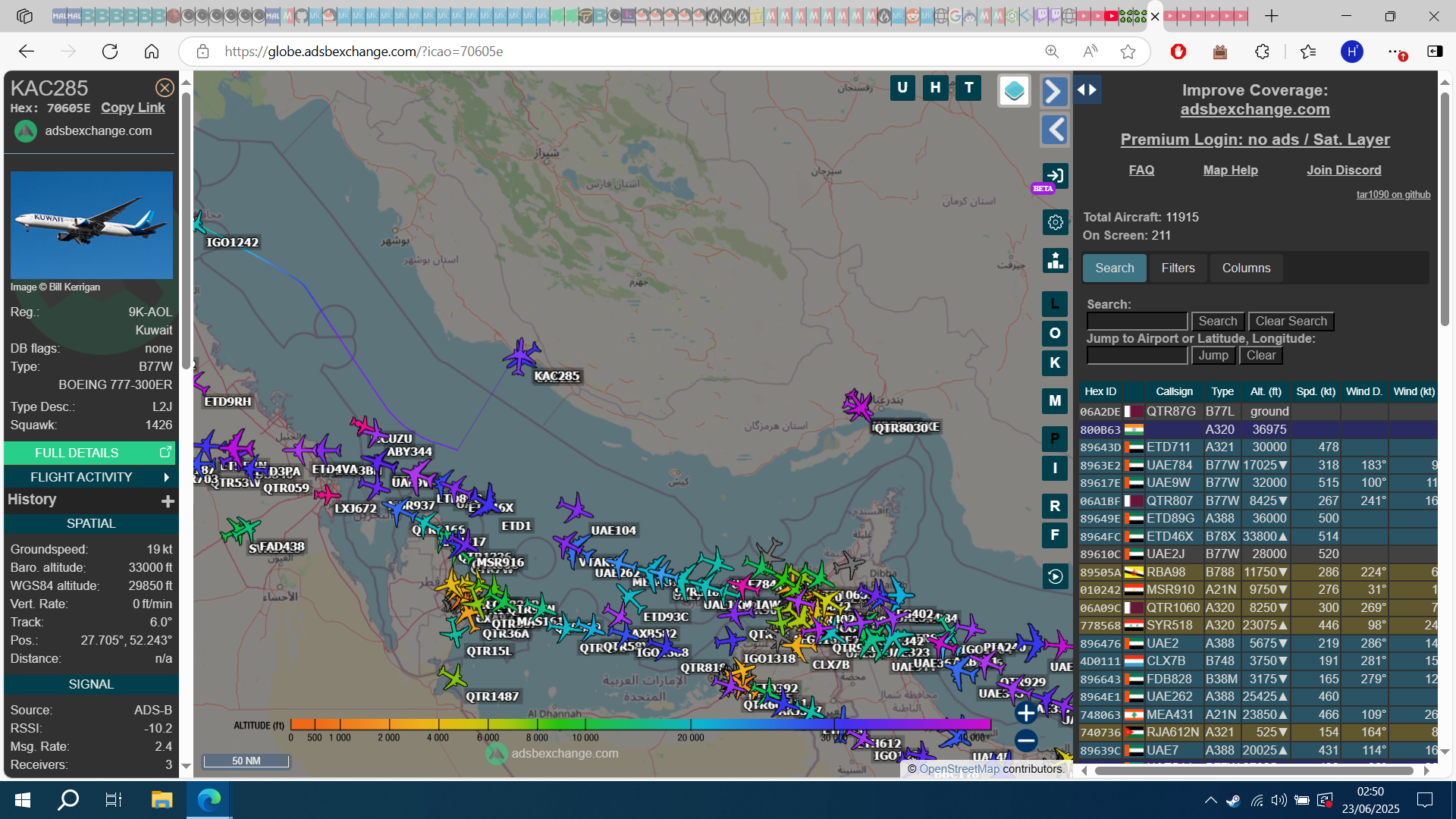This screenshot has width=1456, height=819.
Task: Toggle the U map button
Action: pos(902,88)
